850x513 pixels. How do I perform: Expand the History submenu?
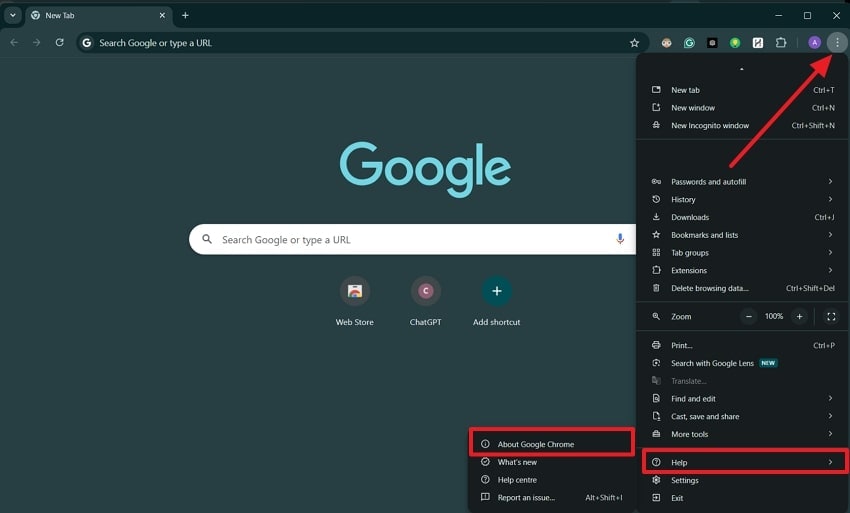click(x=743, y=200)
